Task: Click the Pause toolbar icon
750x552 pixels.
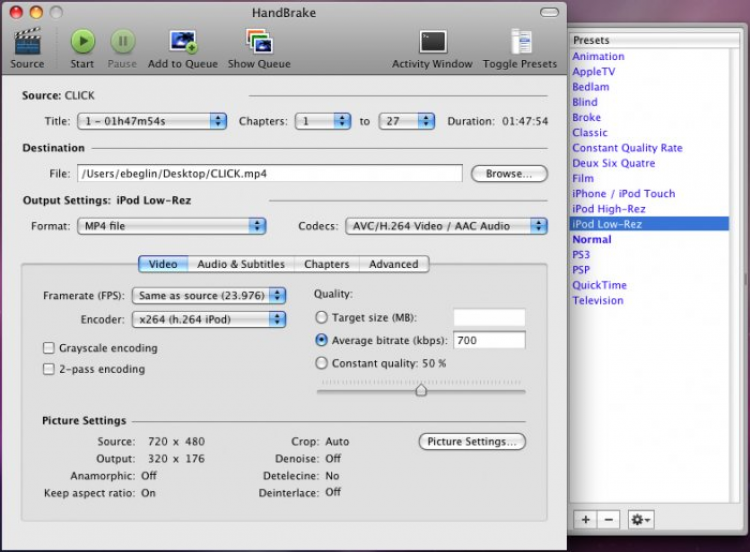Action: pos(122,42)
